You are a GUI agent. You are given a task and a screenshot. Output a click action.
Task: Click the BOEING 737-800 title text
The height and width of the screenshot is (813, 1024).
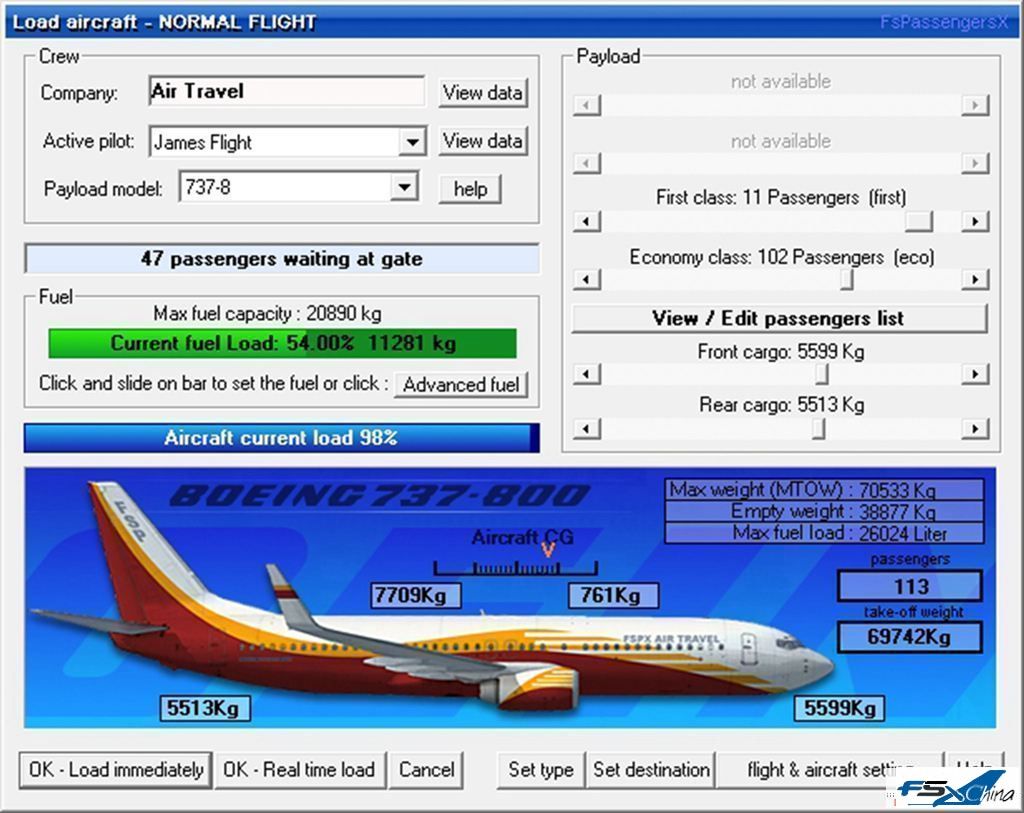click(380, 496)
